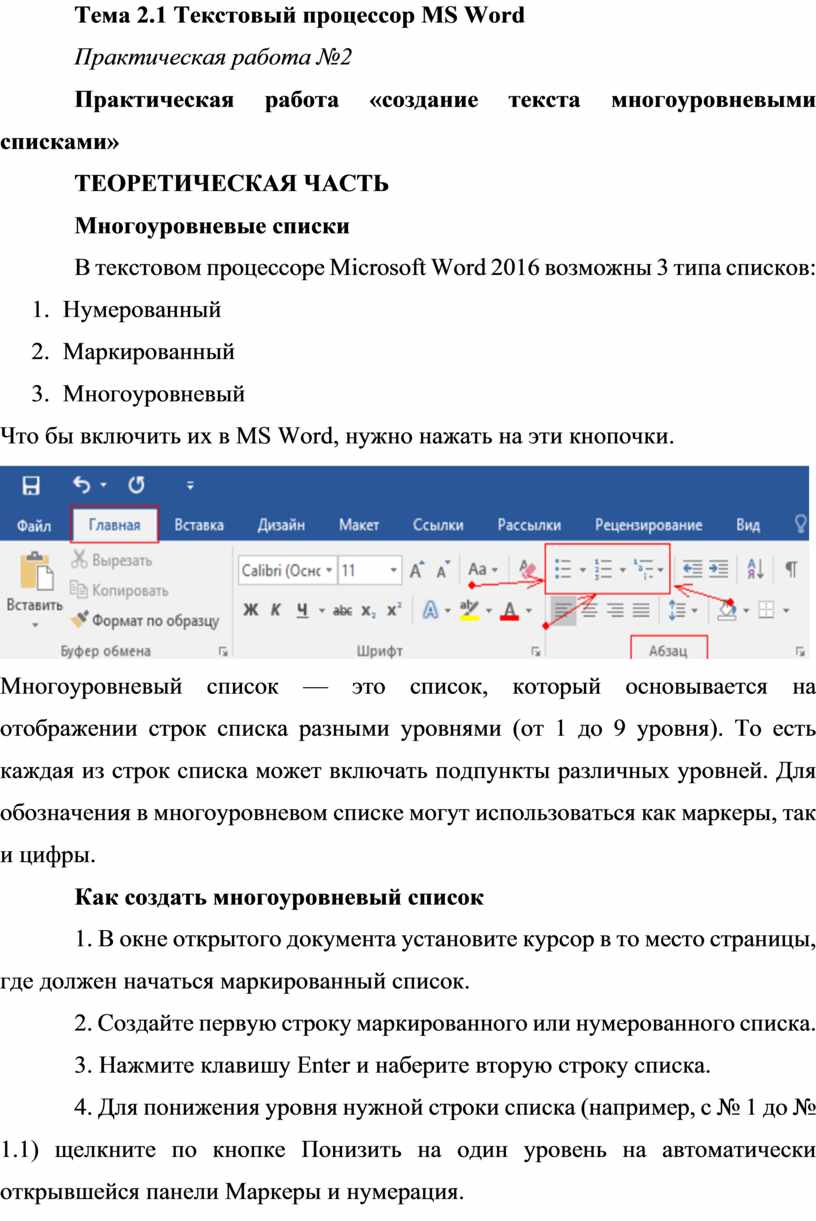Viewport: 816px width, 1221px height.
Task: Click the bulleted list icon
Action: coord(563,570)
